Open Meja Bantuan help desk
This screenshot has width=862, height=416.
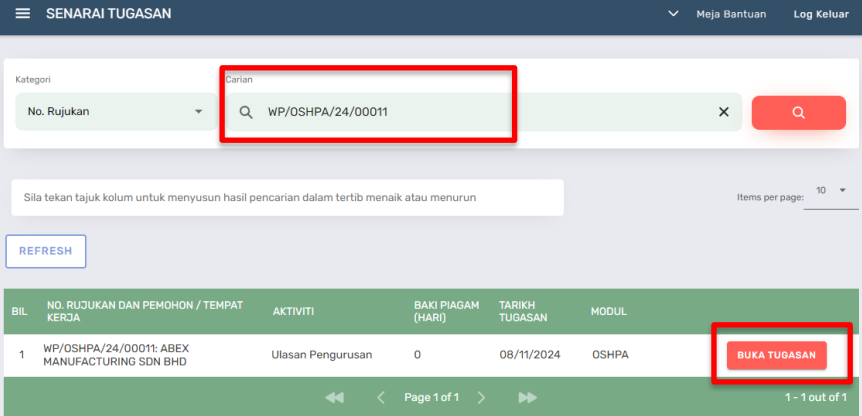731,14
